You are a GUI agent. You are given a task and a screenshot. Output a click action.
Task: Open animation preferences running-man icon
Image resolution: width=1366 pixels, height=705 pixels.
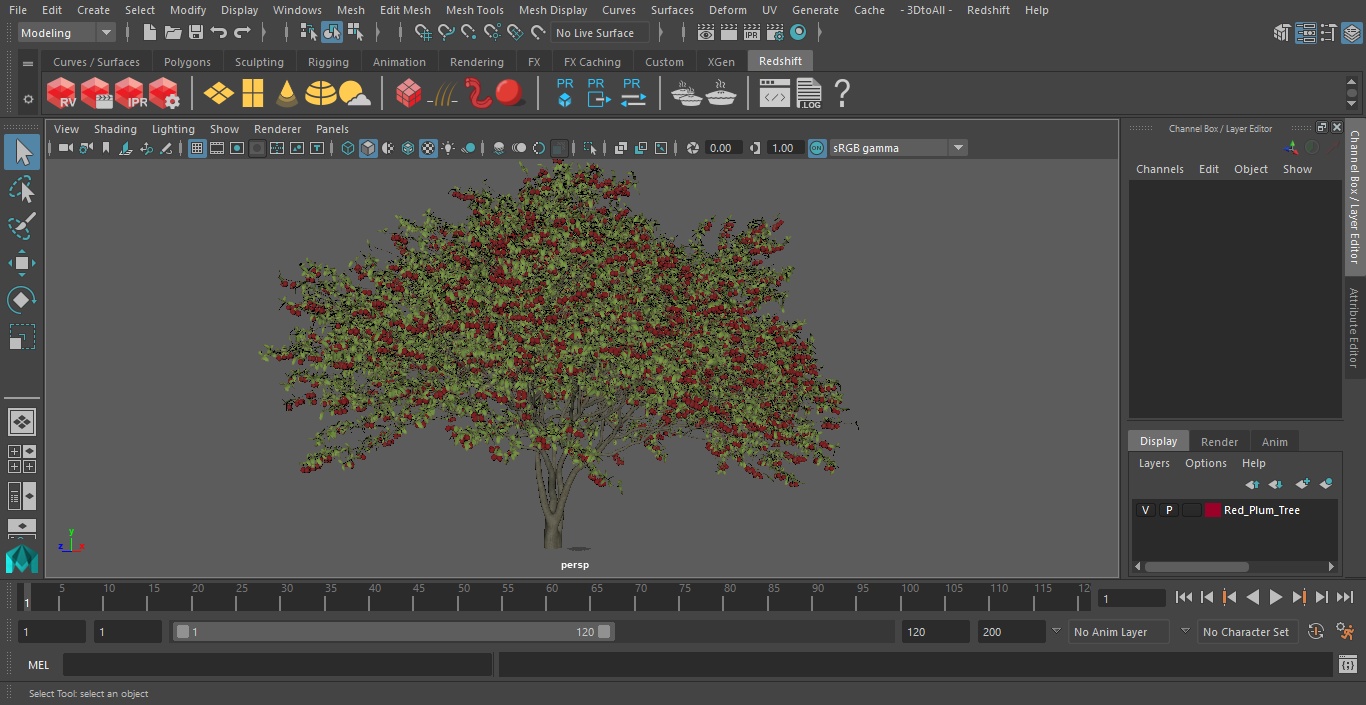(x=1346, y=631)
